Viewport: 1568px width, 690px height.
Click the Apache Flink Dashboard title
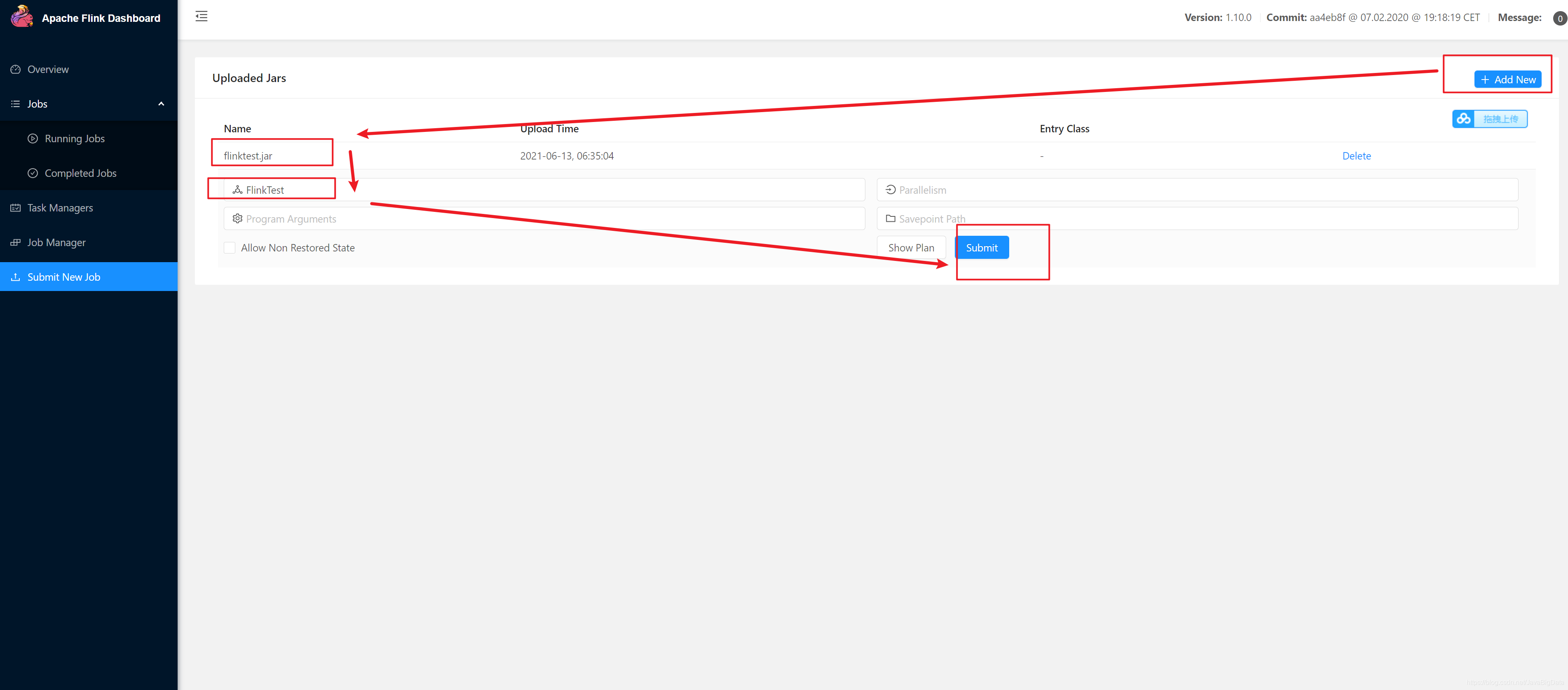click(101, 18)
